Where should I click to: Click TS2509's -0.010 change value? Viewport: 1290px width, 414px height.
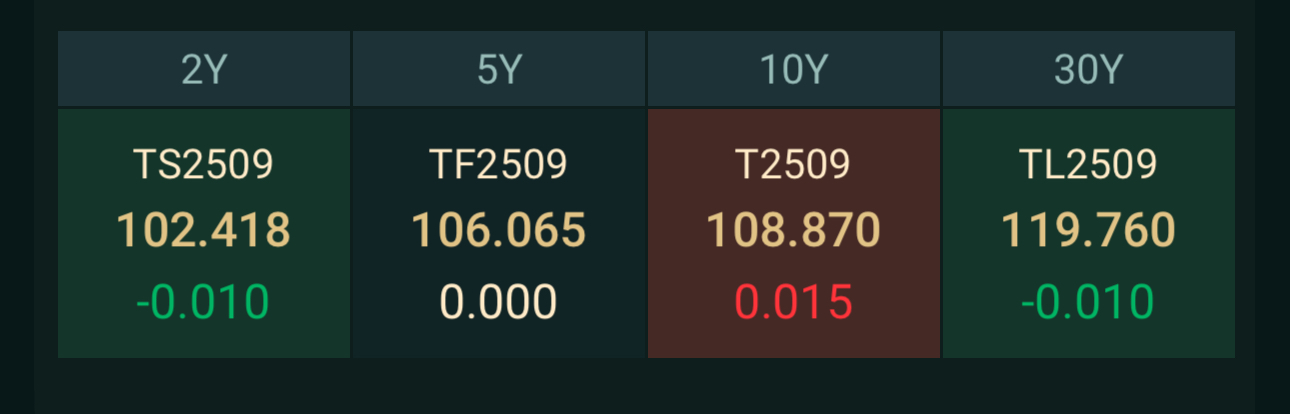coord(204,302)
